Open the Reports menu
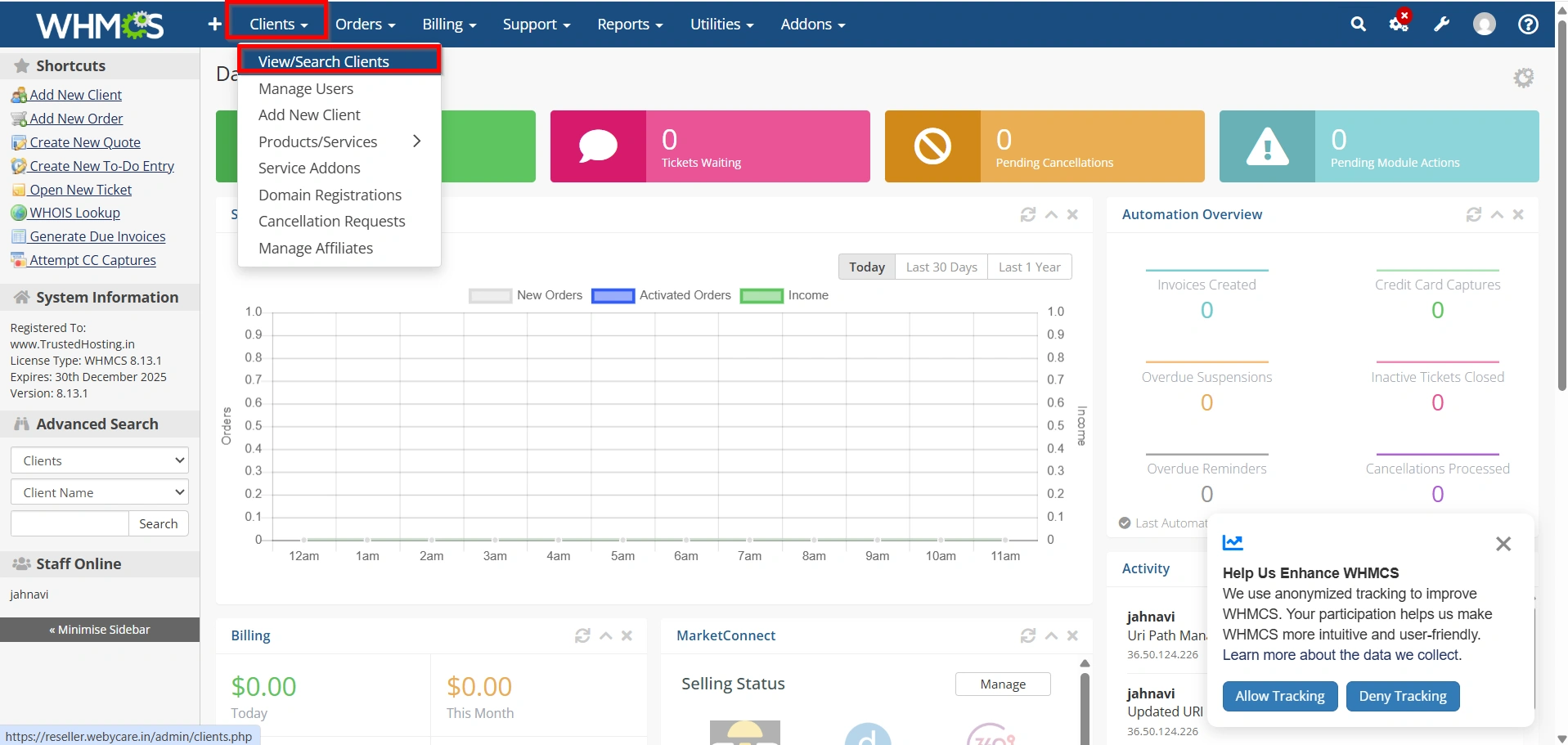 point(630,25)
